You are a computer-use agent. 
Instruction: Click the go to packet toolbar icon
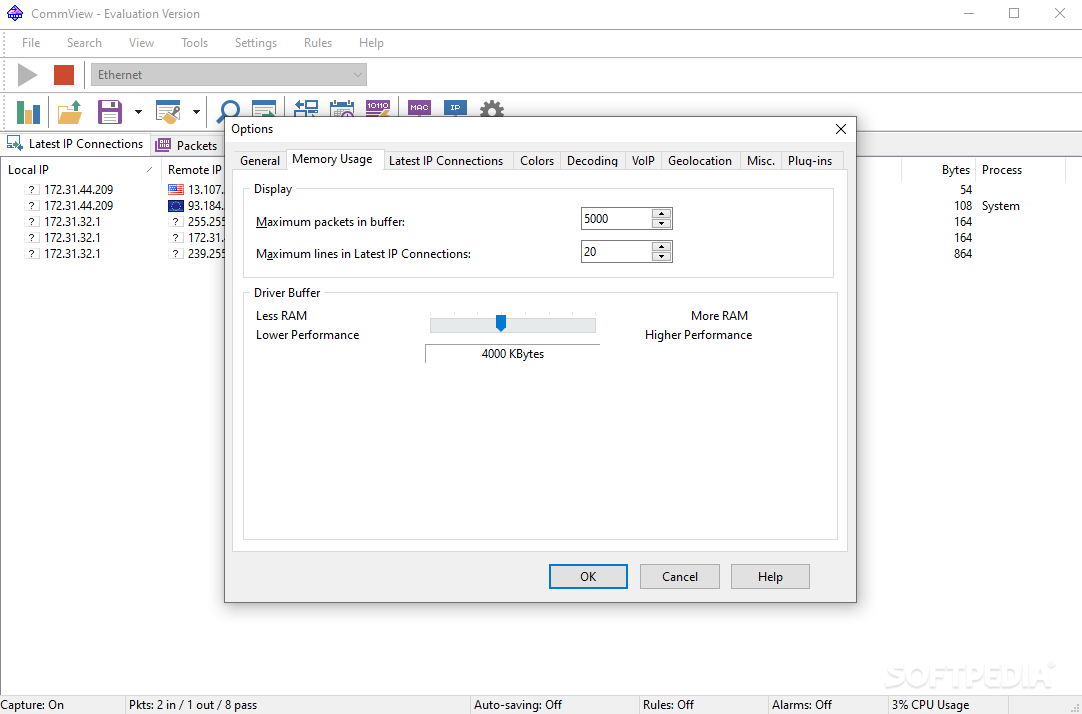tap(264, 109)
